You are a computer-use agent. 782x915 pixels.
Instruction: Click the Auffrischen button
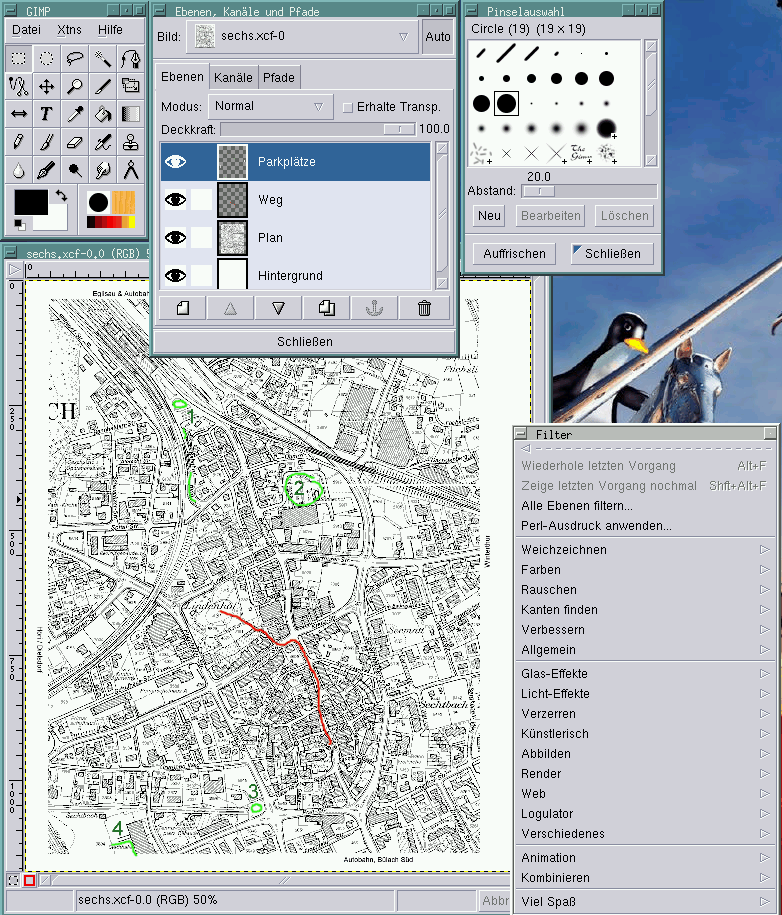tap(515, 253)
